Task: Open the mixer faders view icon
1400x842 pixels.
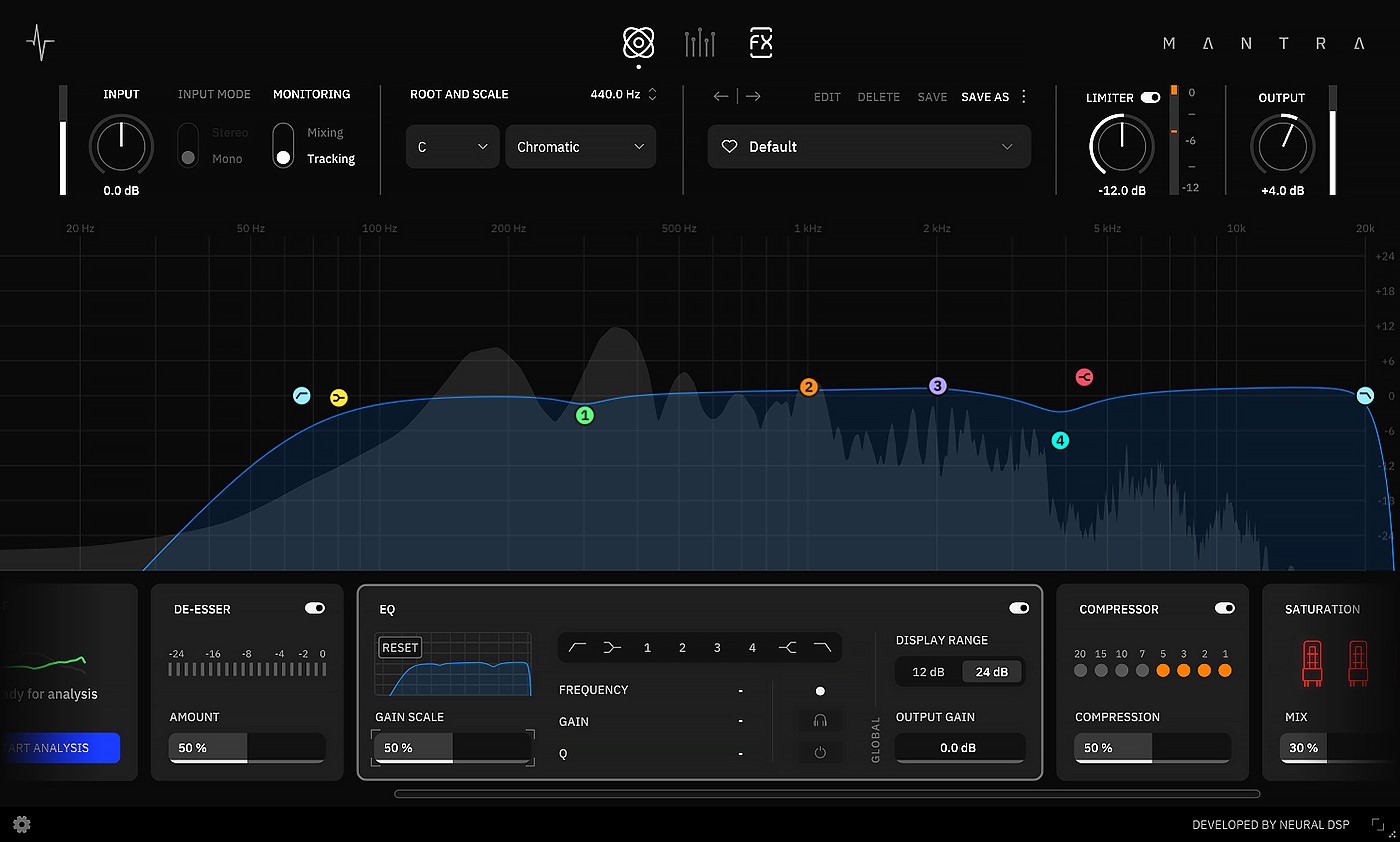Action: 699,43
